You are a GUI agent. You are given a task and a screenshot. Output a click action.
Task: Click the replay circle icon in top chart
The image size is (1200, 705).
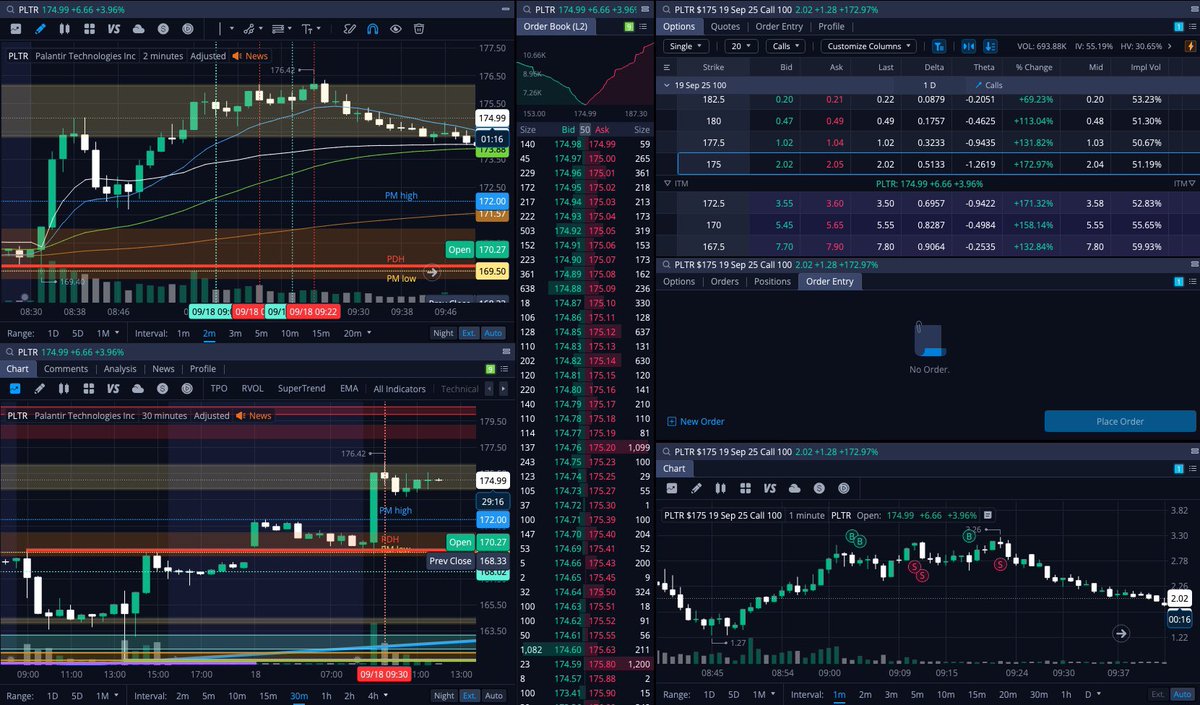pos(187,28)
